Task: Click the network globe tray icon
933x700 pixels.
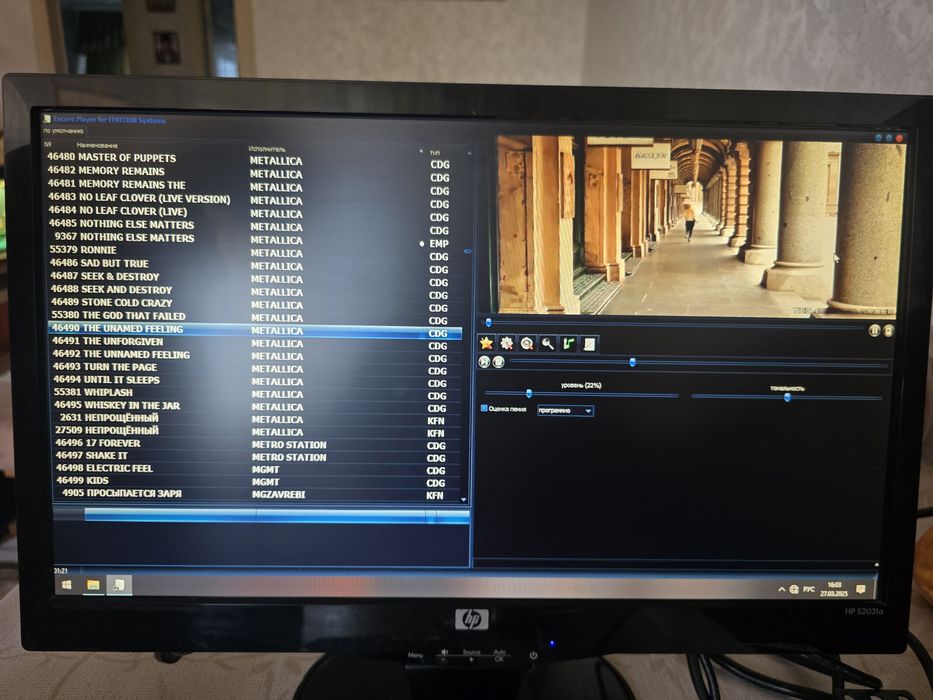Action: coord(794,589)
